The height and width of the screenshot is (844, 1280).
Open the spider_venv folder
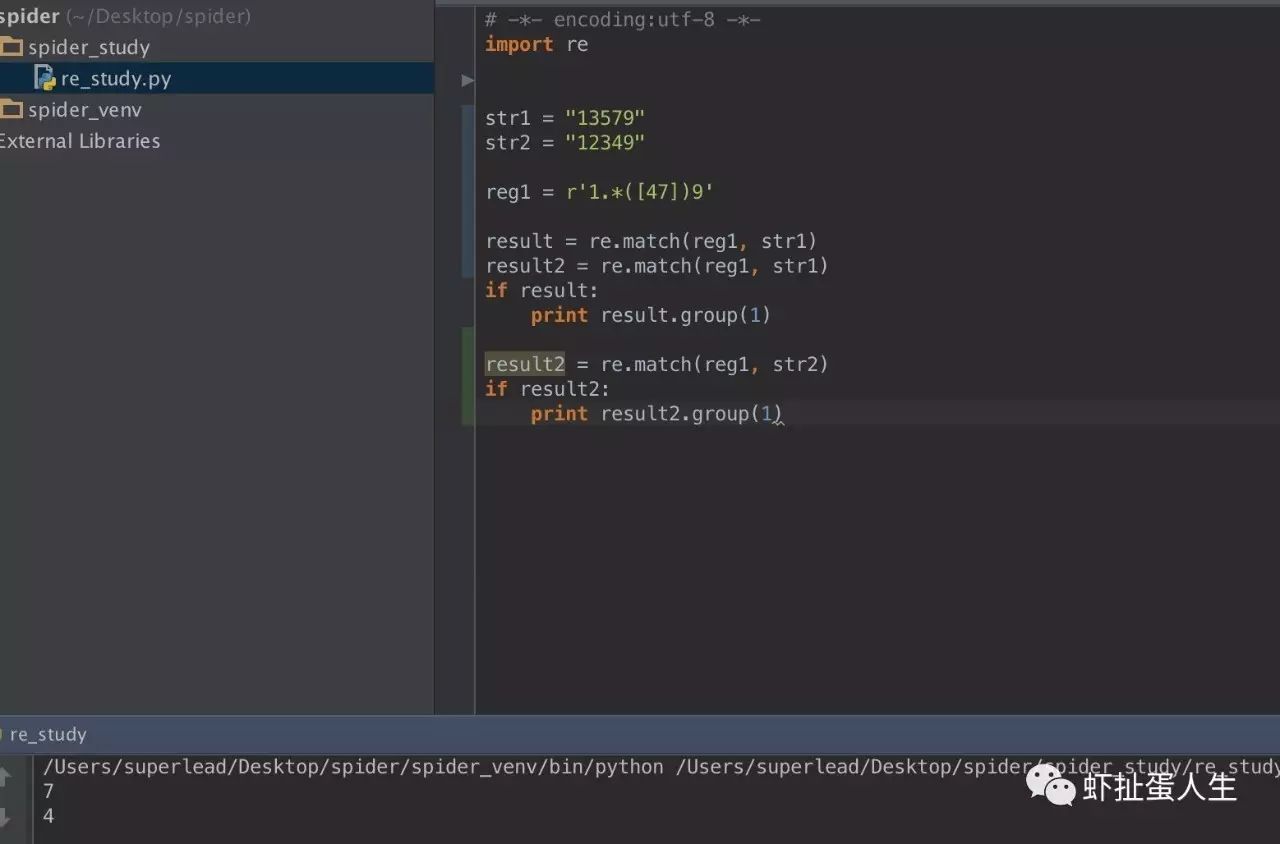click(x=85, y=110)
